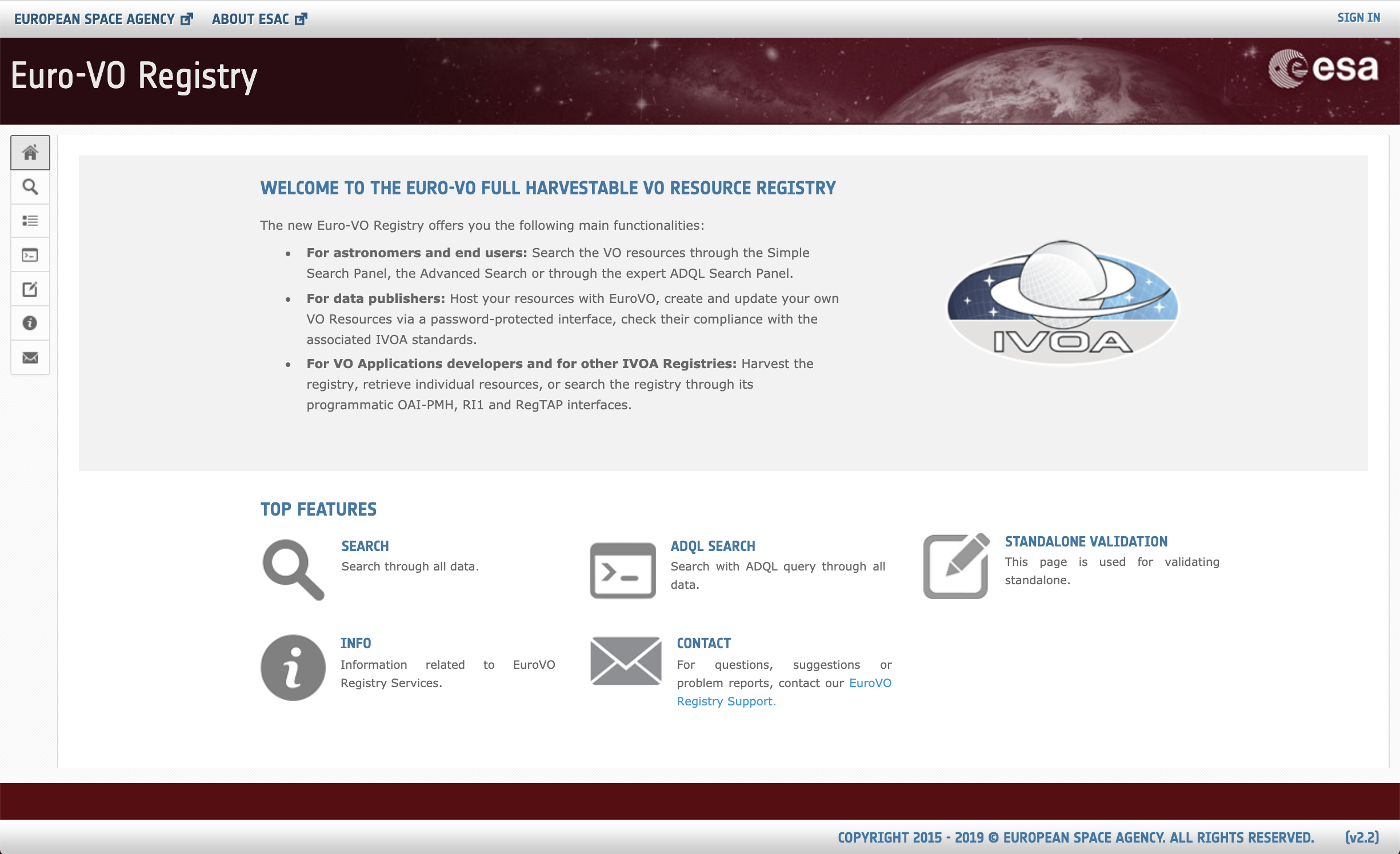Click the version label (v2.2)
The height and width of the screenshot is (854, 1400).
pos(1362,837)
